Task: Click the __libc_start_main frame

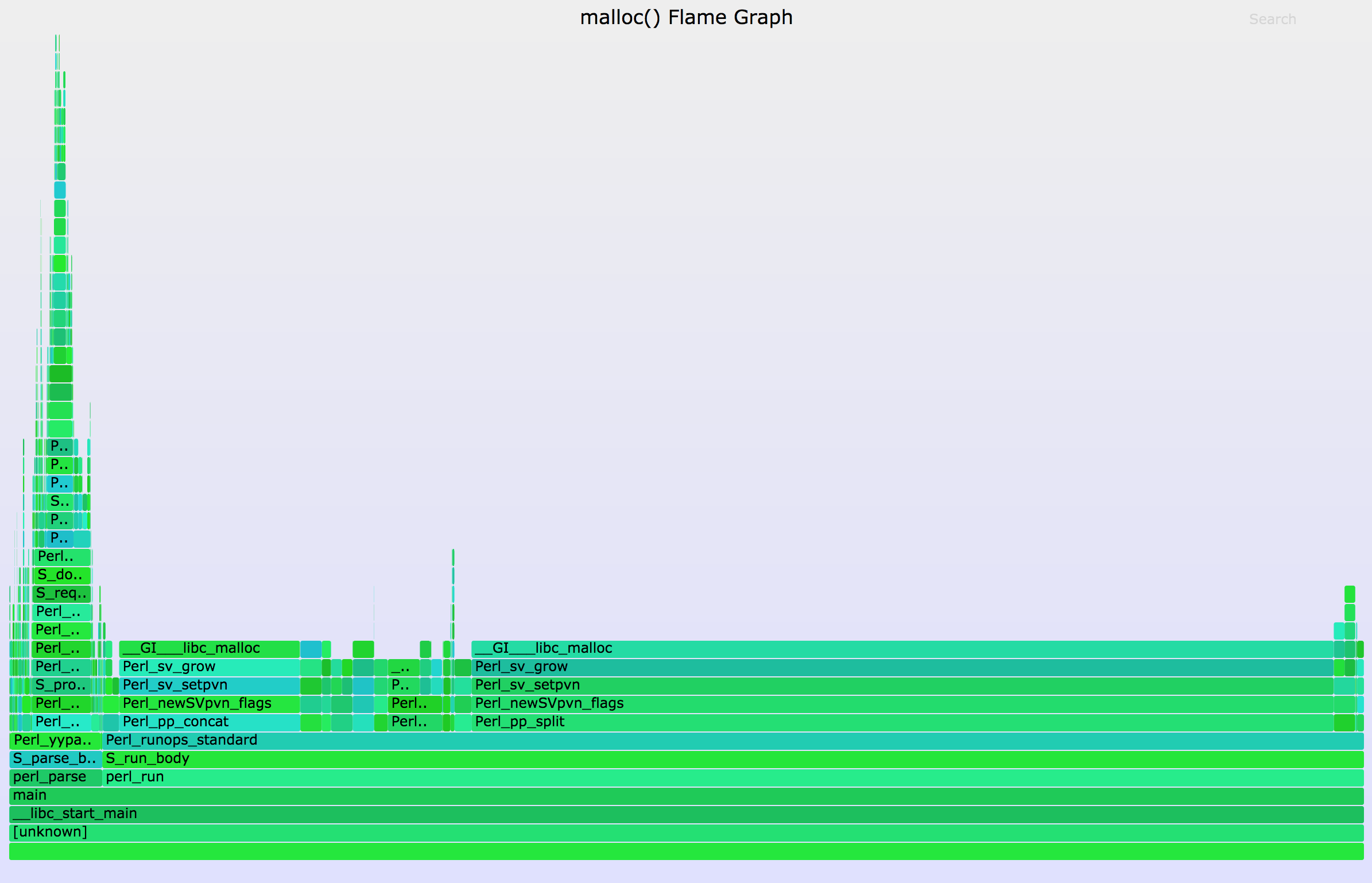Action: click(686, 814)
